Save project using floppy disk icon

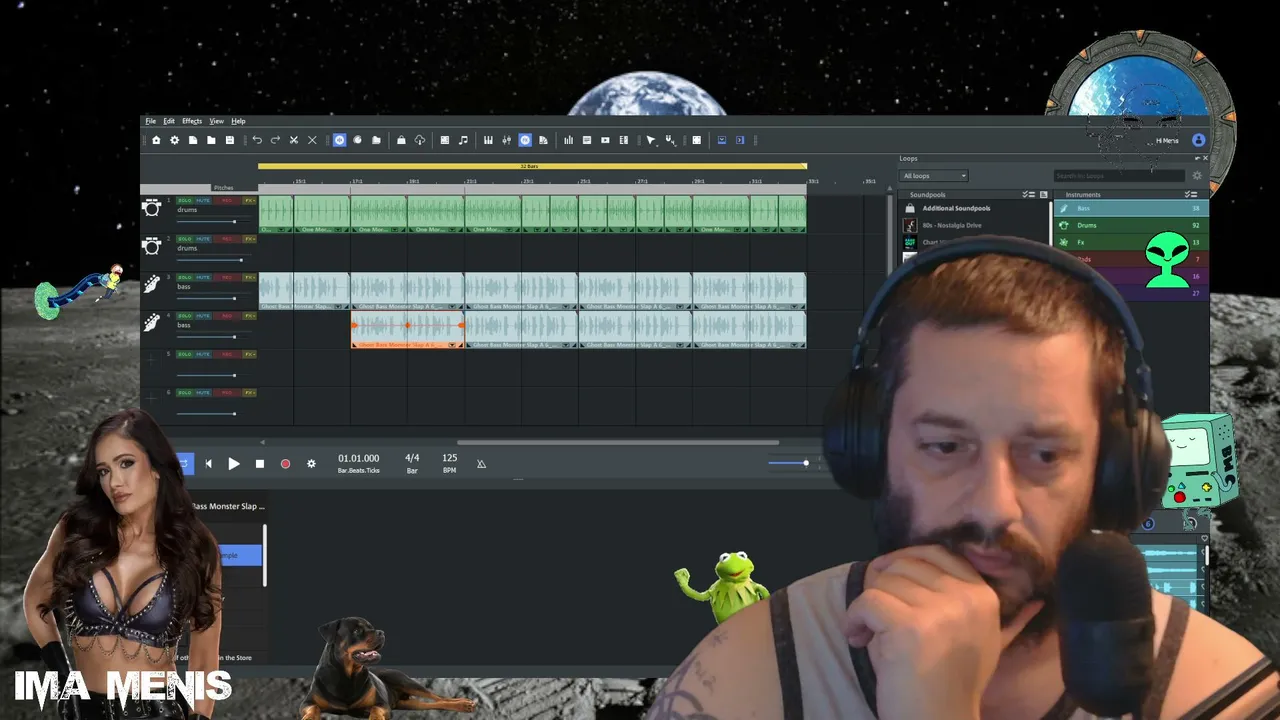[229, 140]
